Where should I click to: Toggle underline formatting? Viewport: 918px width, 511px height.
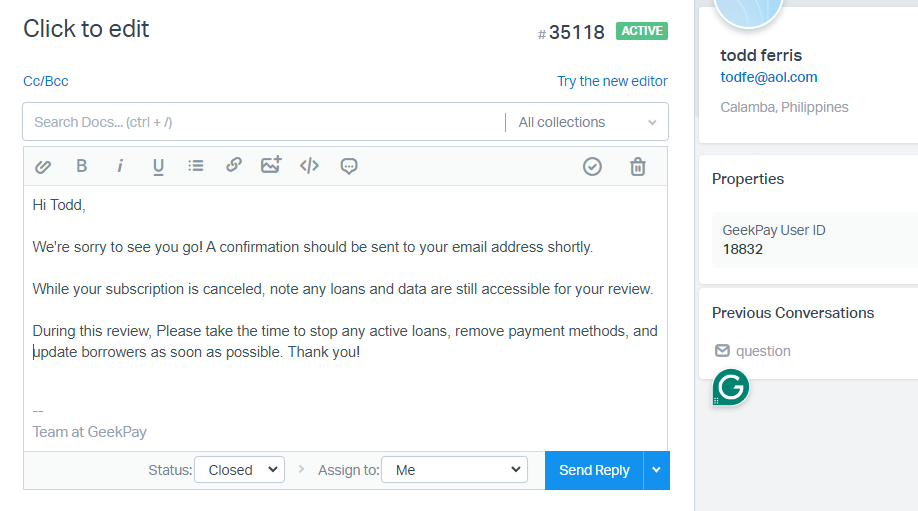pyautogui.click(x=158, y=167)
